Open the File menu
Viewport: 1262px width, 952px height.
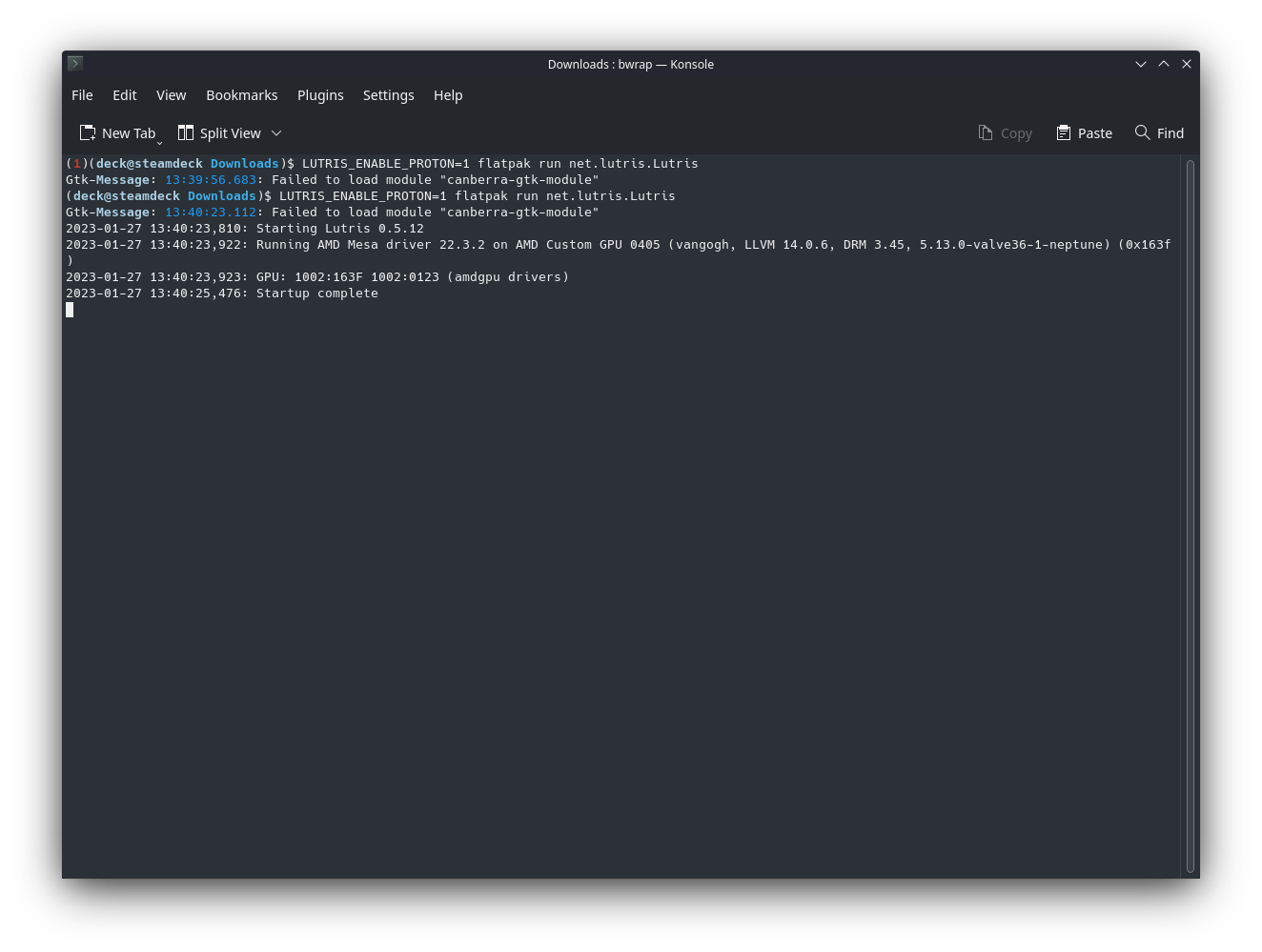[x=82, y=95]
